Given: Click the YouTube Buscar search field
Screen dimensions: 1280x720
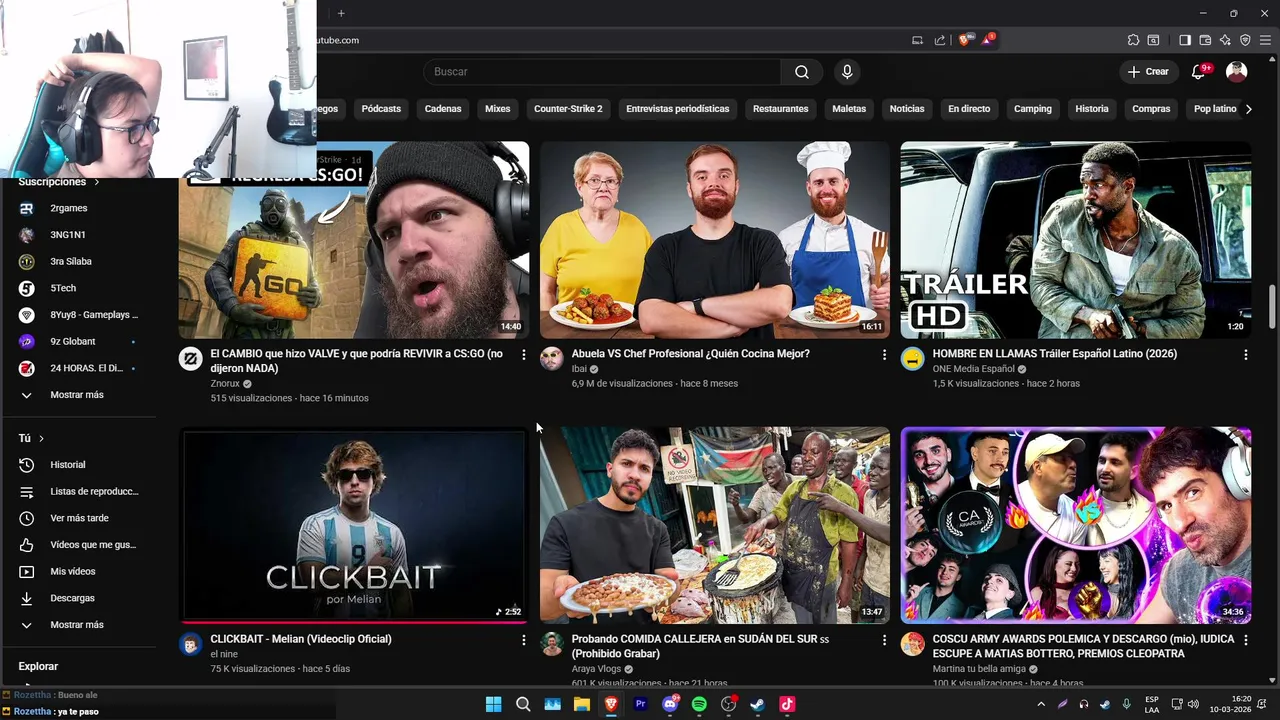Looking at the screenshot, I should click(x=602, y=72).
